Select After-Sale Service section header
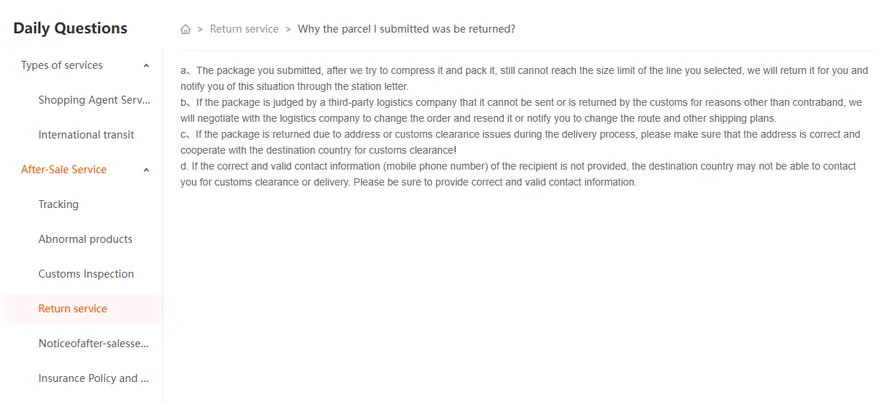 (x=63, y=170)
